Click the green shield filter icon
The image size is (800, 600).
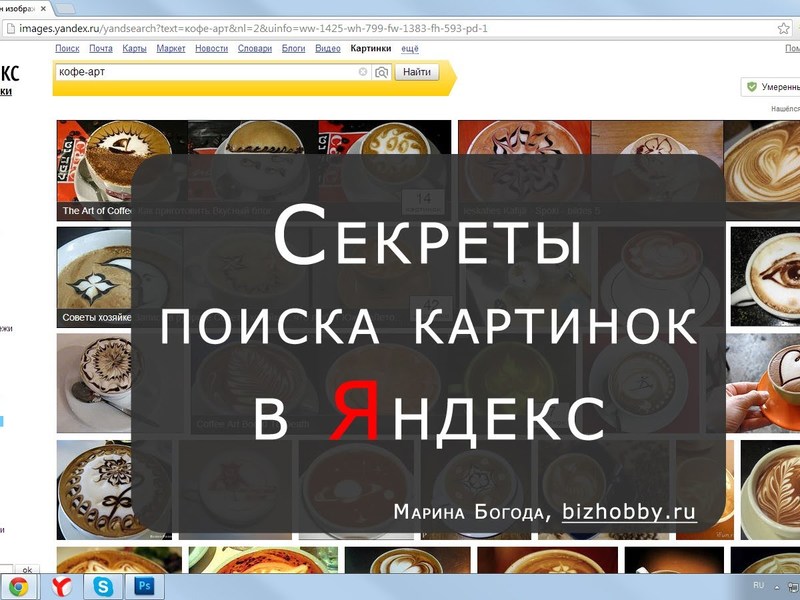(x=752, y=87)
